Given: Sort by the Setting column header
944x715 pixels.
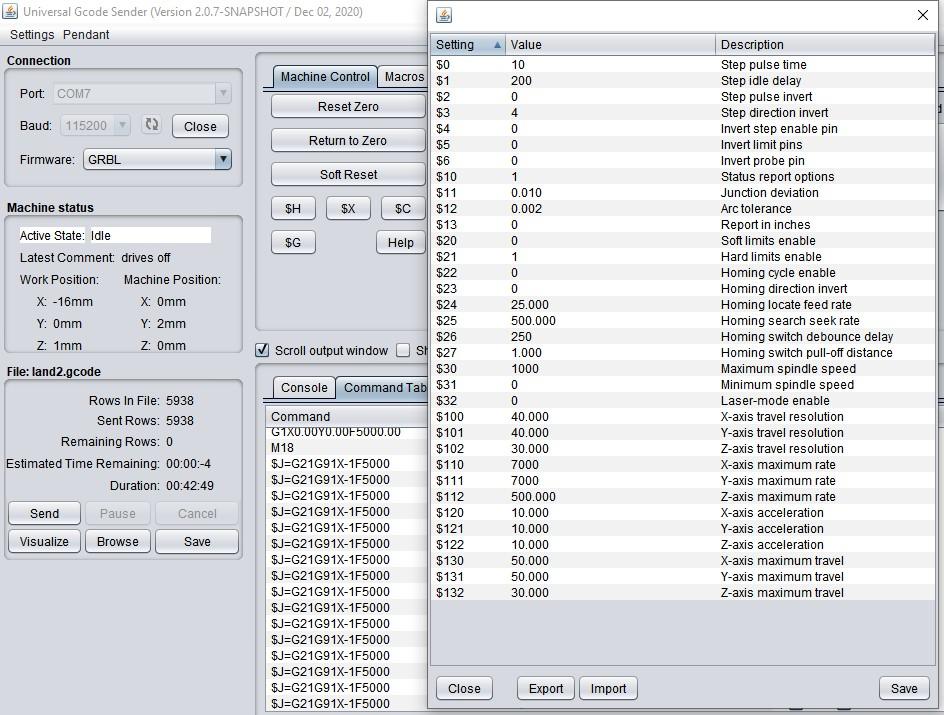Looking at the screenshot, I should coord(468,45).
